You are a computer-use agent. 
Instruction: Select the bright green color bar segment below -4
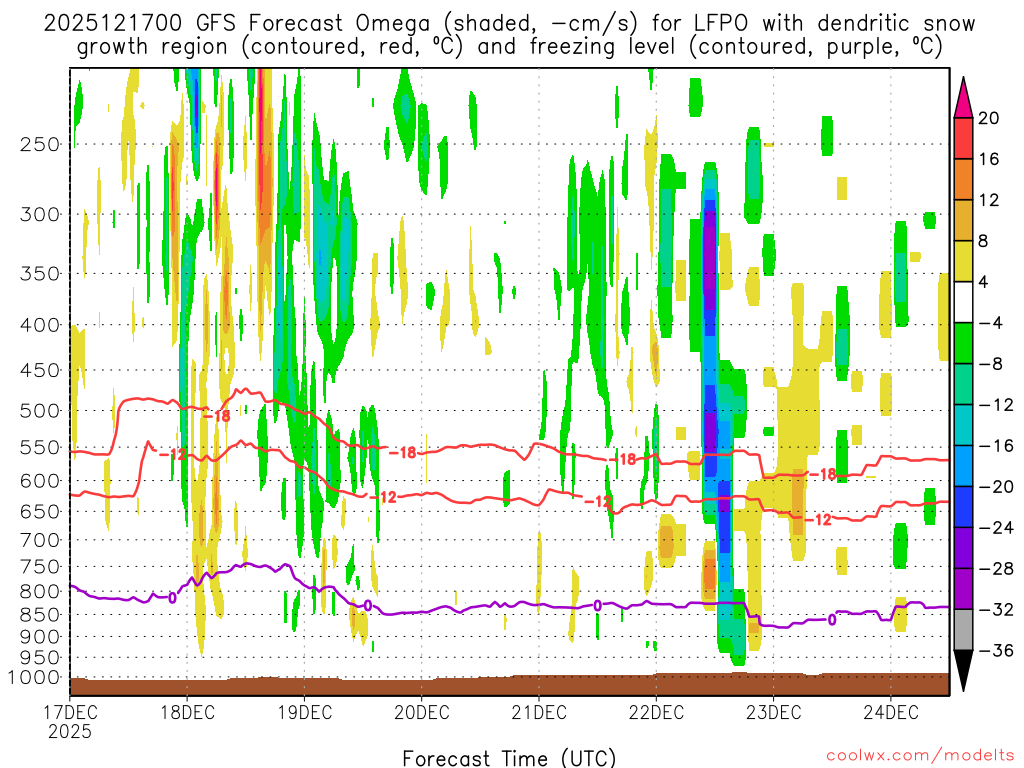(963, 343)
